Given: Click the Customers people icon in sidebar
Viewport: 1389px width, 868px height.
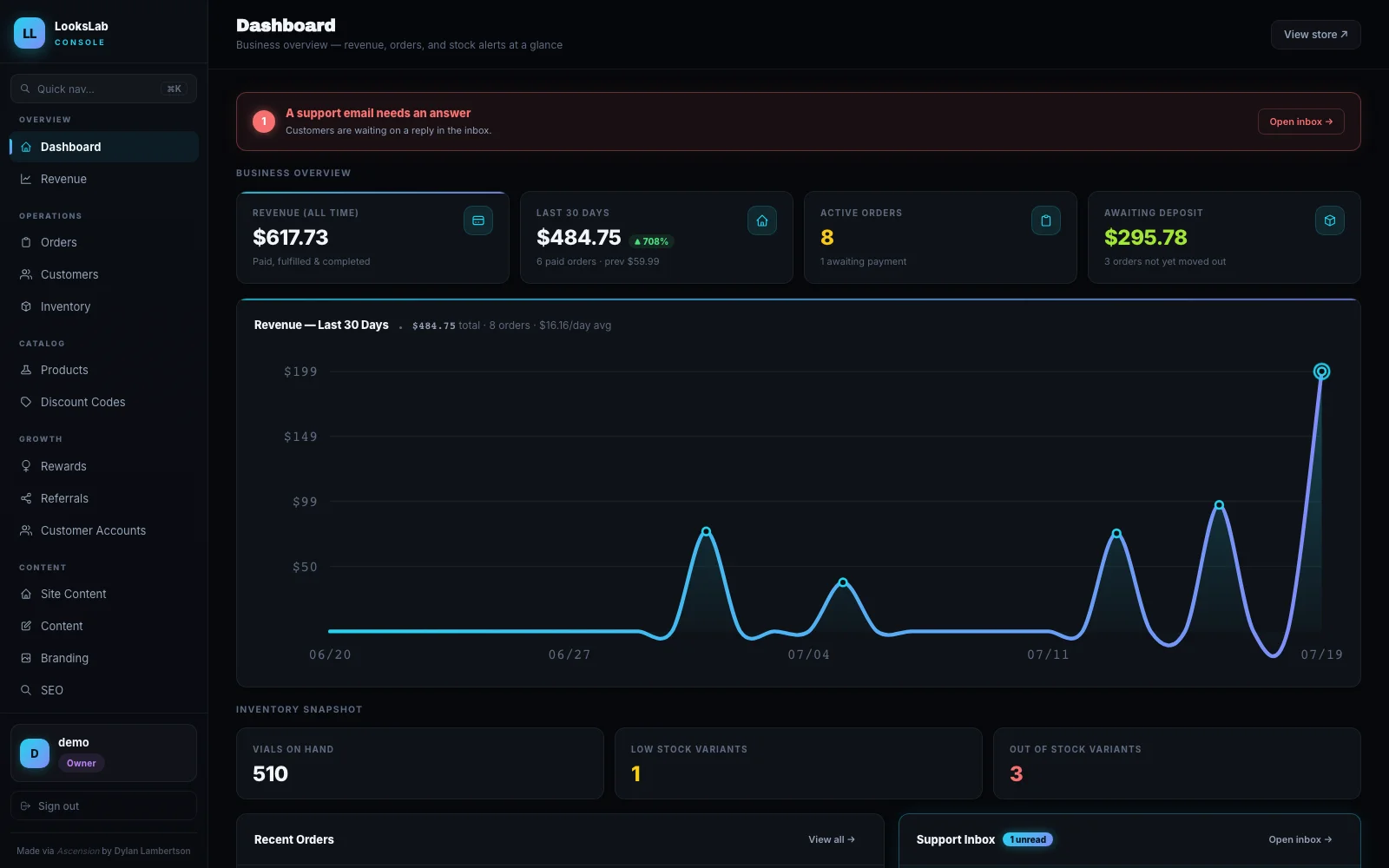Looking at the screenshot, I should (x=26, y=274).
